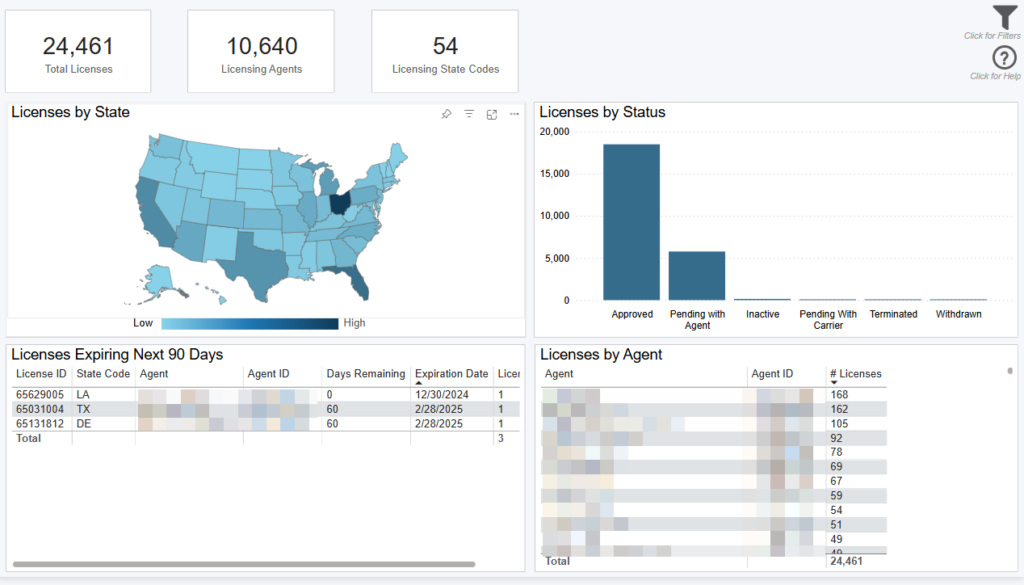Select license row 65629005 for LA
The image size is (1024, 585).
tap(41, 395)
